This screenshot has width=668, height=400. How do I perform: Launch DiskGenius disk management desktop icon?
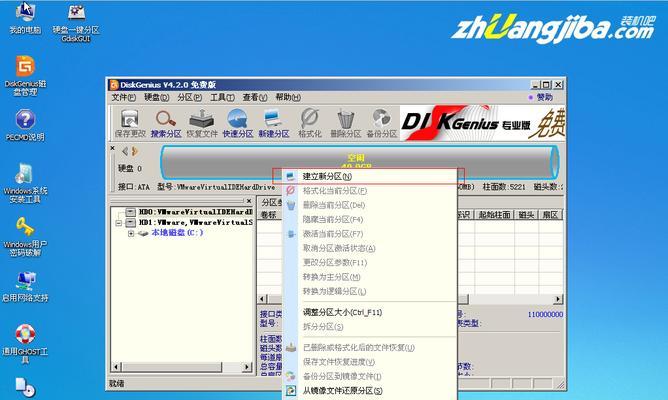25,76
